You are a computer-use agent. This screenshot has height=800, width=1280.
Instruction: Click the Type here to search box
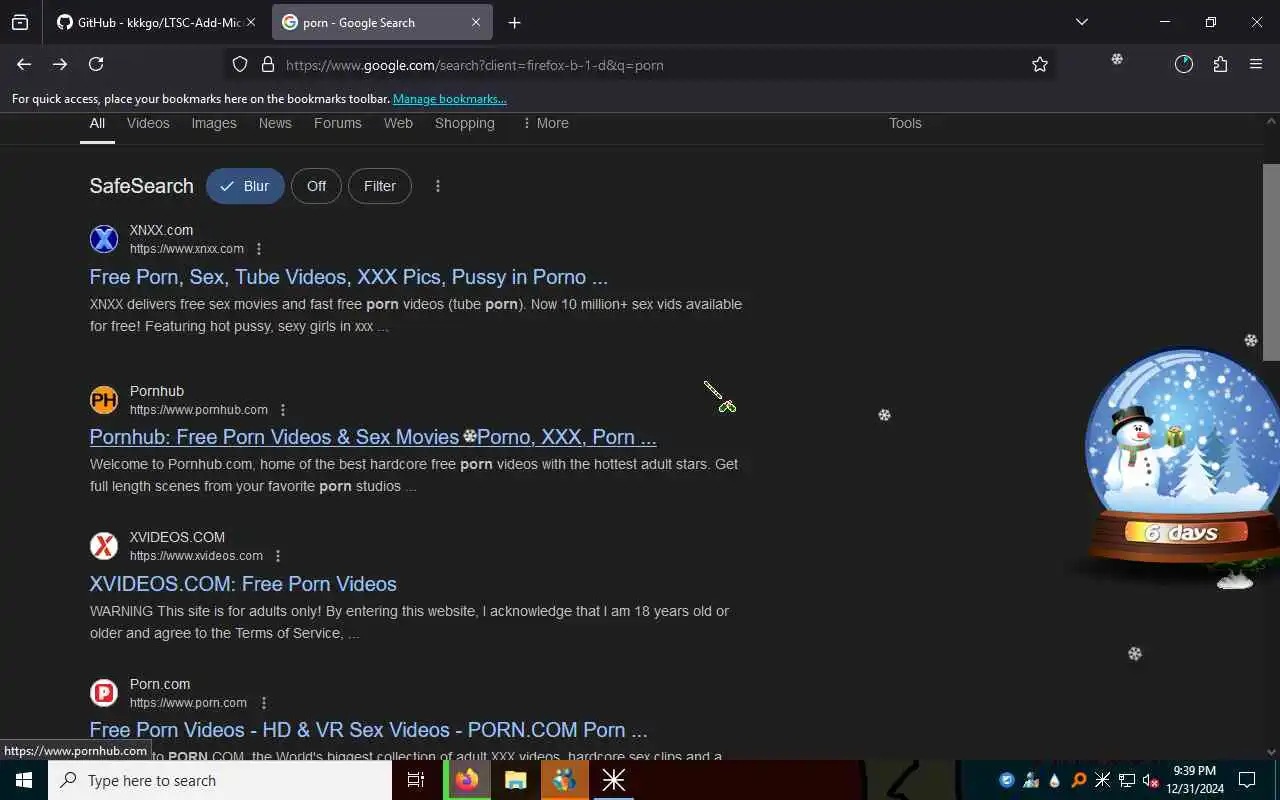tap(220, 780)
